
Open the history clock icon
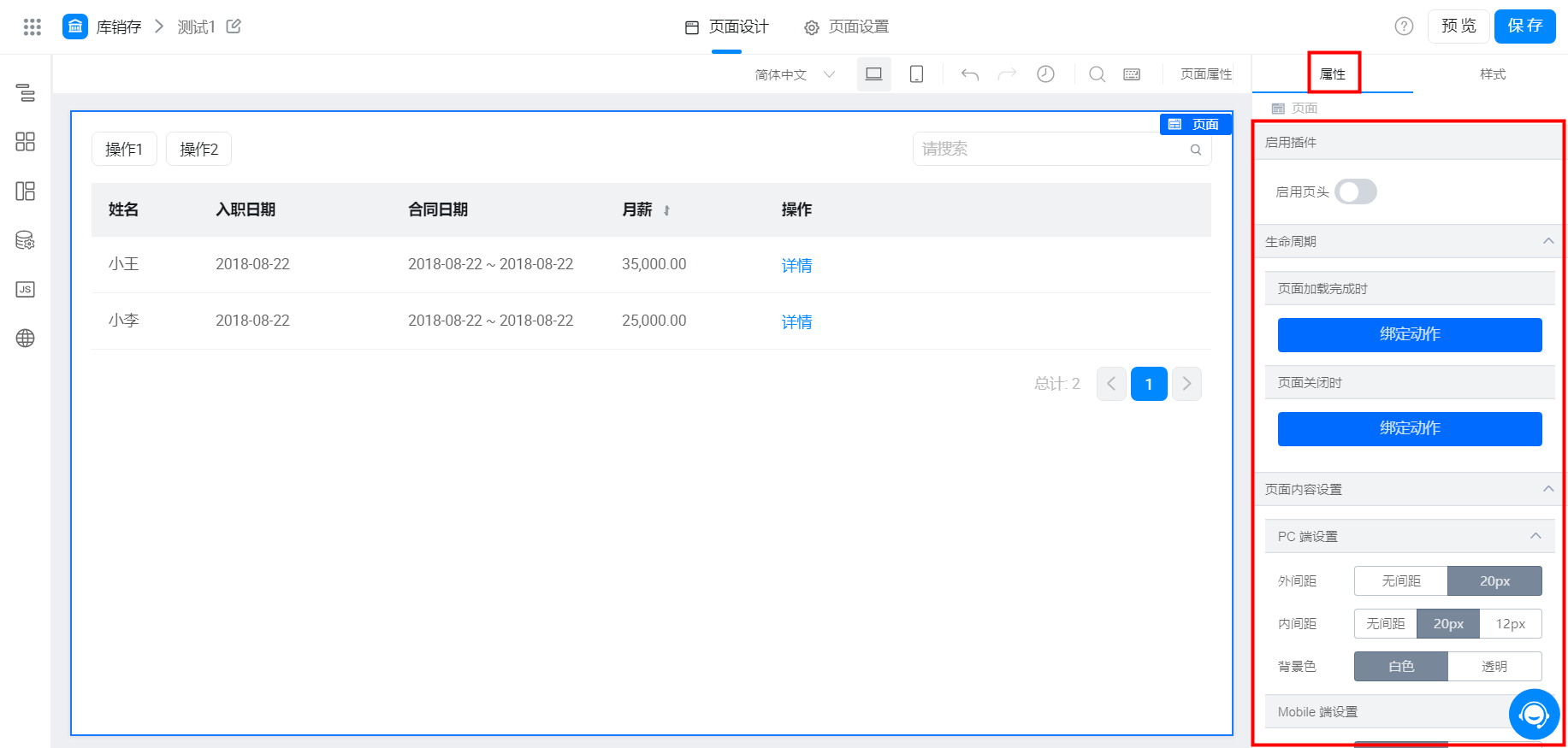click(1045, 74)
